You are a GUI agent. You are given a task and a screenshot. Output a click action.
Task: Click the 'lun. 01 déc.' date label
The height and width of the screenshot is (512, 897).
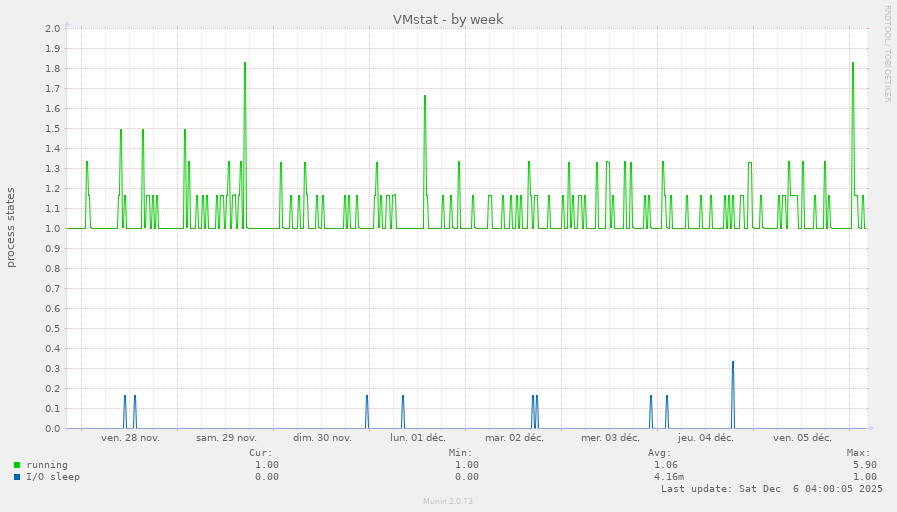[418, 438]
